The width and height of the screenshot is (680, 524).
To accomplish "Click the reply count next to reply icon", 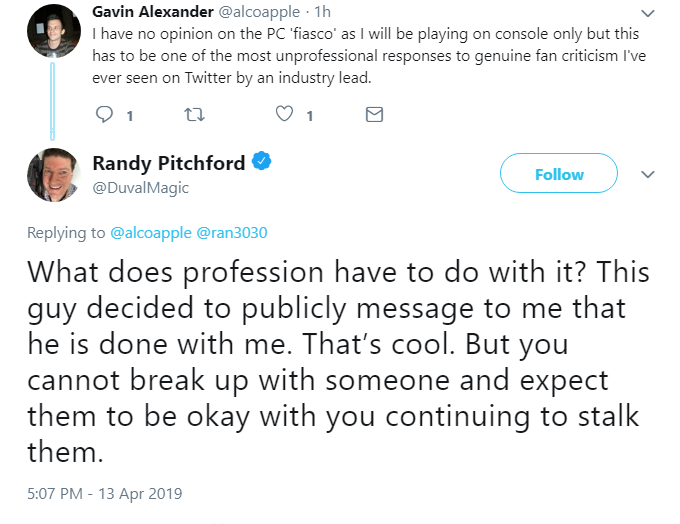I will [130, 116].
